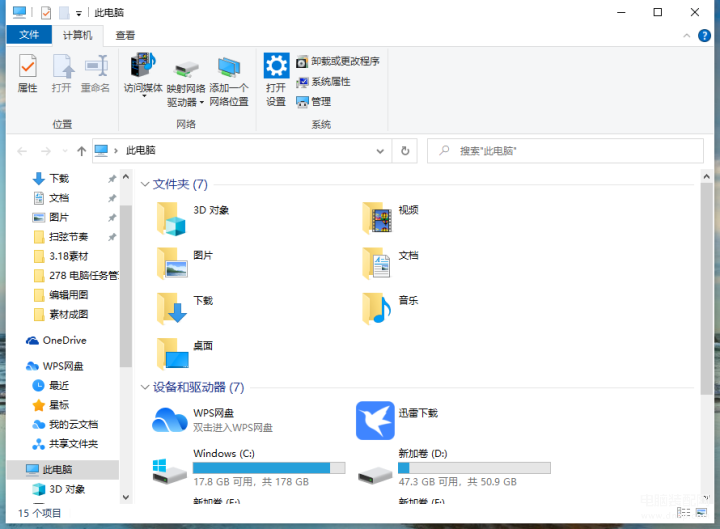
Task: Open Downloads (下载) in Quick access sidebar
Action: [x=59, y=179]
